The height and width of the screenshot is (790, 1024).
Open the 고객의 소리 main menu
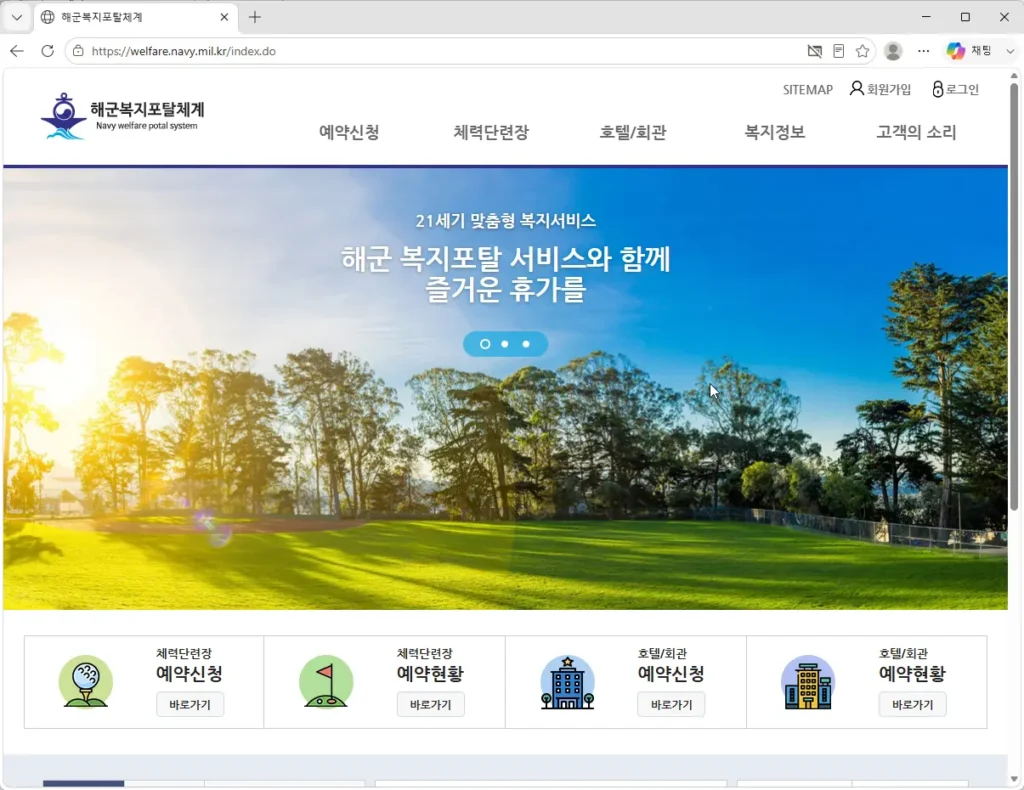[x=916, y=132]
